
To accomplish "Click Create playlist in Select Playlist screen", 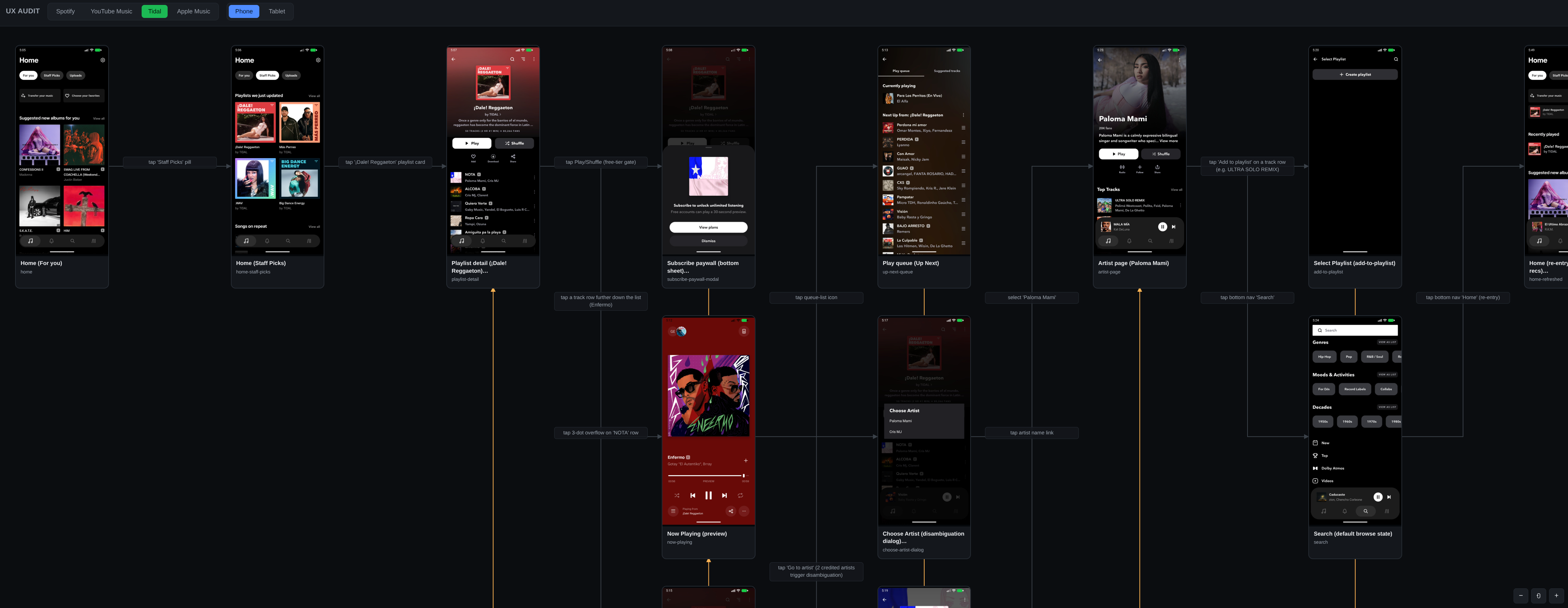I will 1355,74.
